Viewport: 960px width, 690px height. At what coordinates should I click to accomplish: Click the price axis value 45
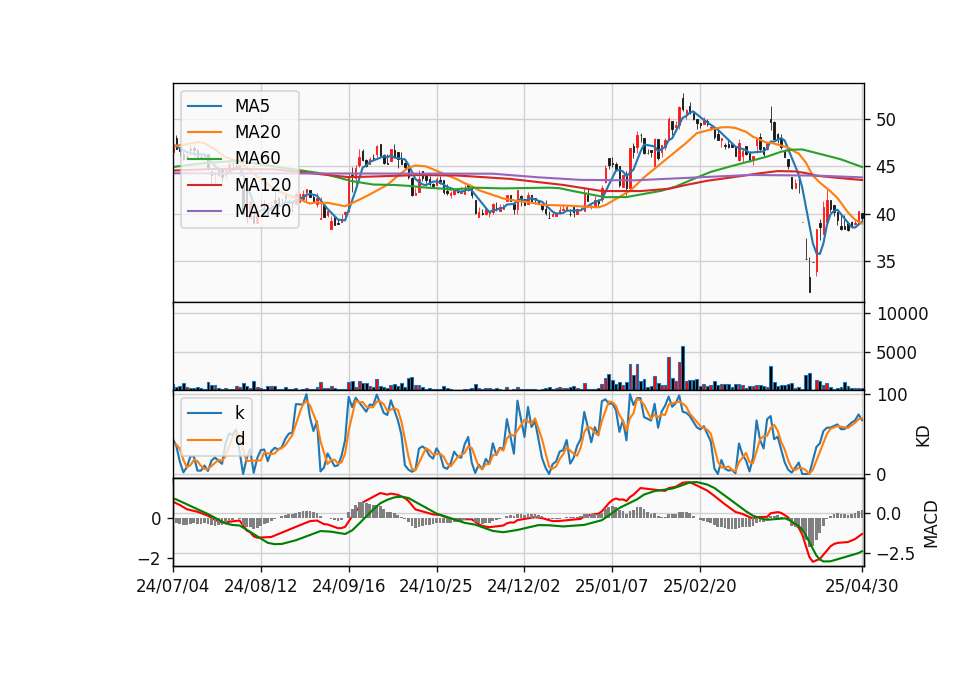(x=886, y=167)
